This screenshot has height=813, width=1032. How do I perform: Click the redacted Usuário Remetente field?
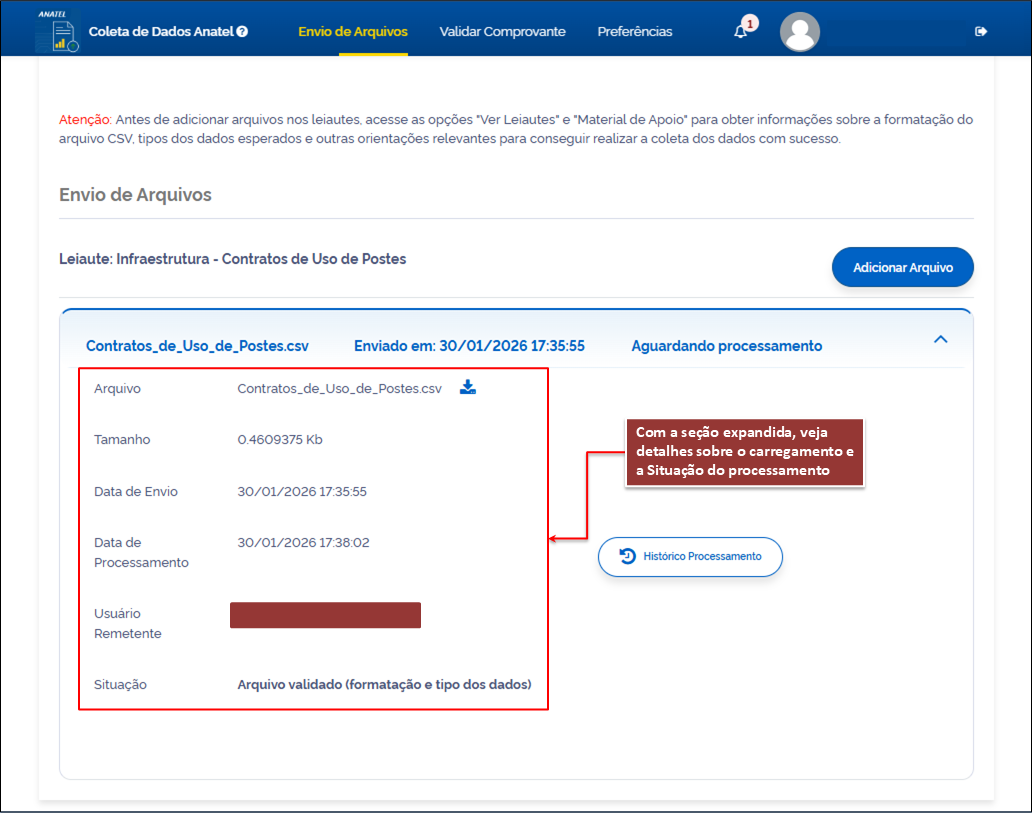click(325, 614)
